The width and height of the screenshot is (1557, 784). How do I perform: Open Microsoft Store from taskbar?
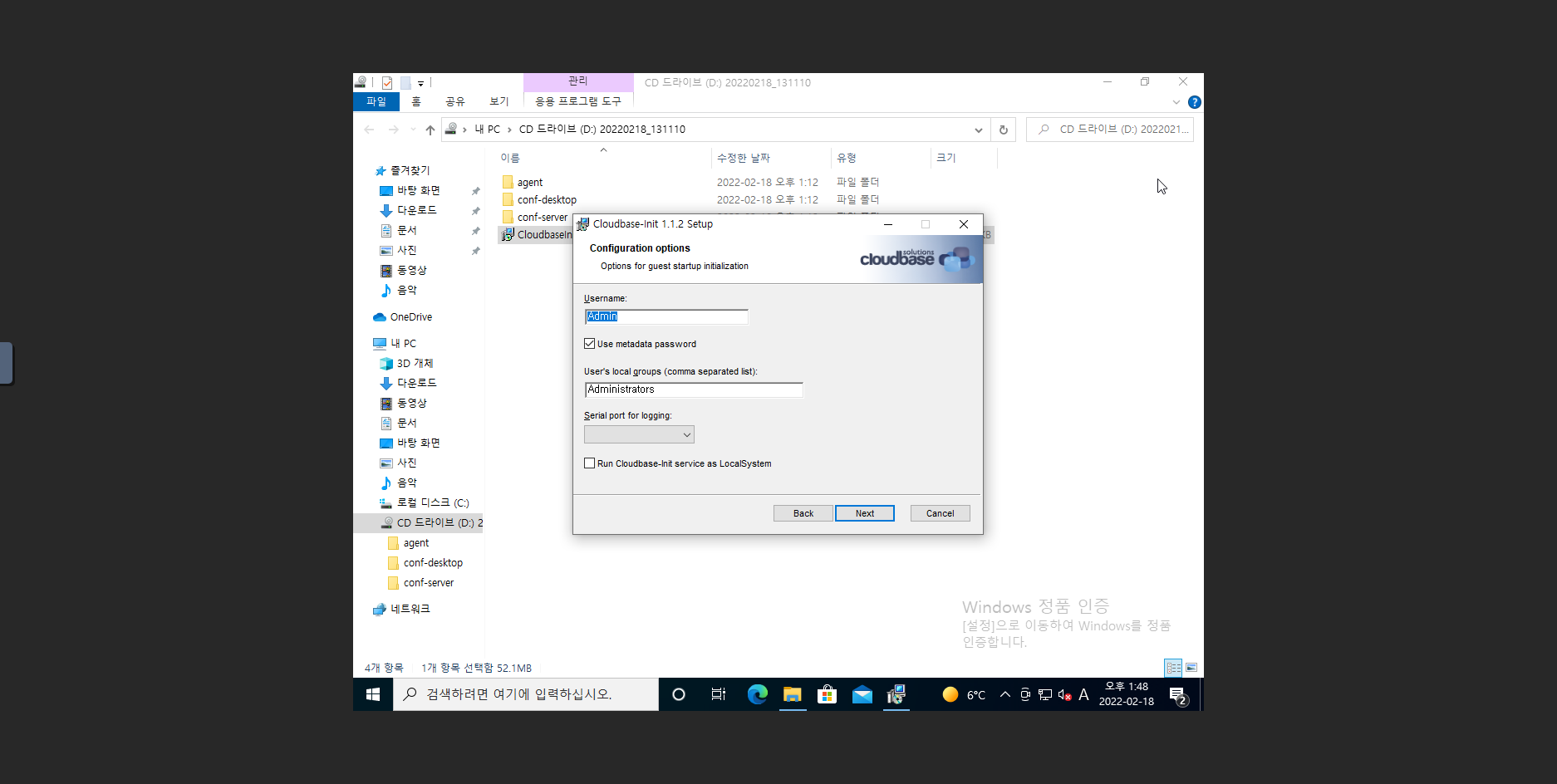click(828, 694)
